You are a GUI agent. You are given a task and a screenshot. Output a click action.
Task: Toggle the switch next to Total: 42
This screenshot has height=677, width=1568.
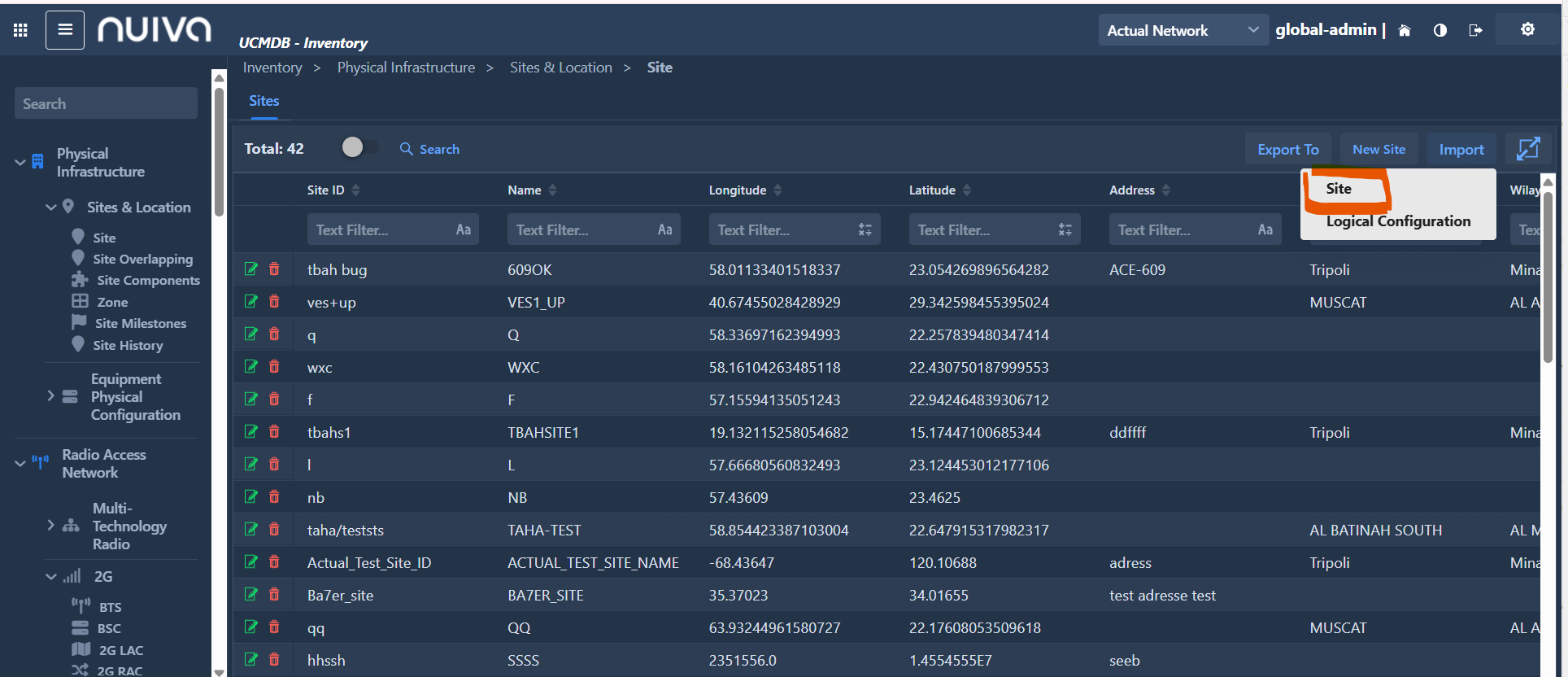pyautogui.click(x=359, y=147)
